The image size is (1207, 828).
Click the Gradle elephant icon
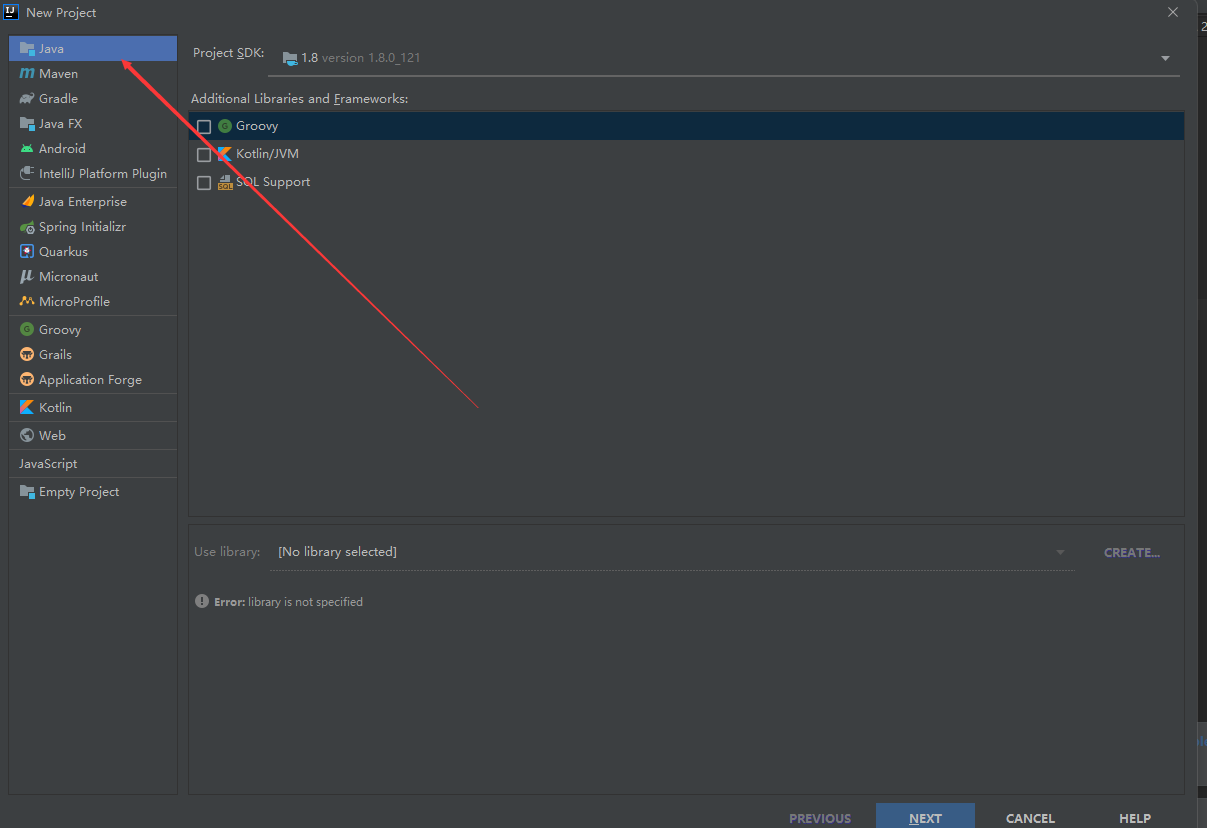tap(27, 98)
